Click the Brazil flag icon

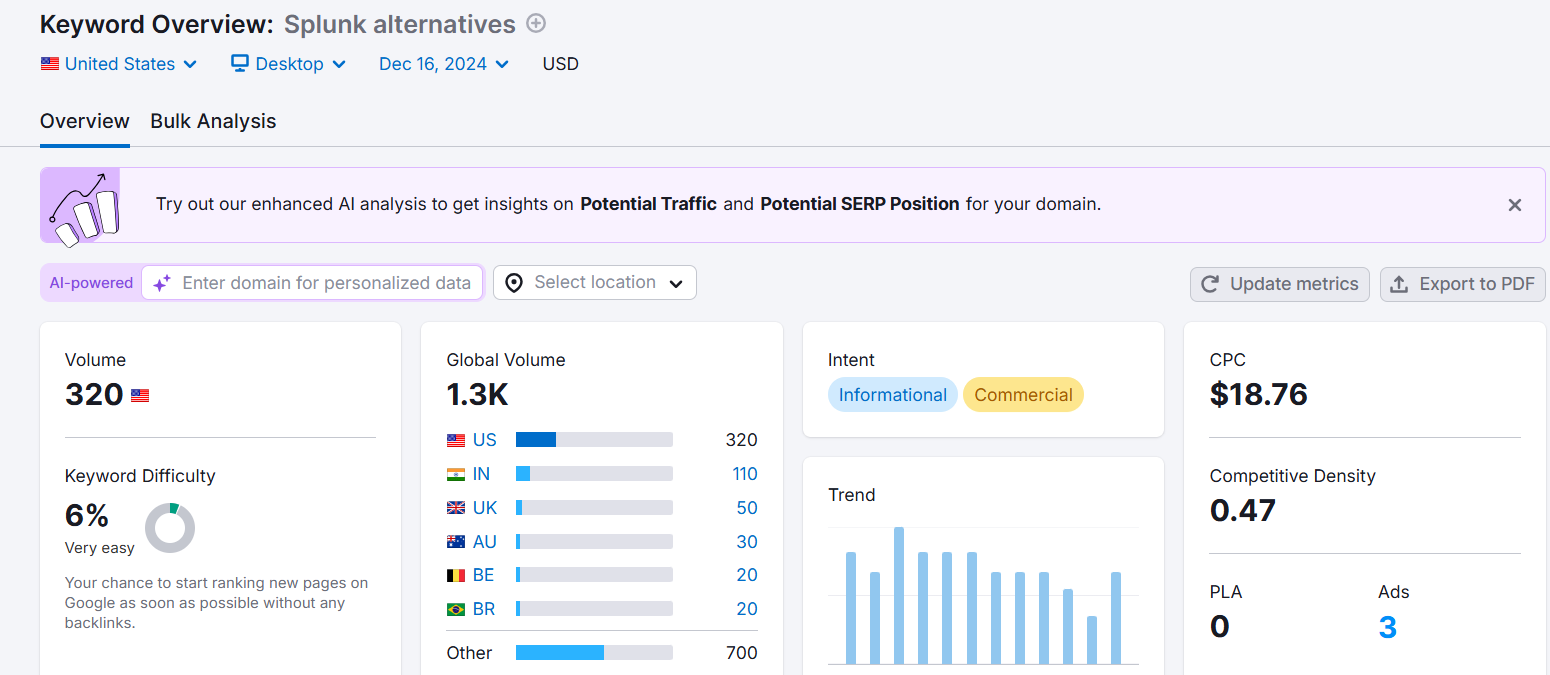click(456, 609)
